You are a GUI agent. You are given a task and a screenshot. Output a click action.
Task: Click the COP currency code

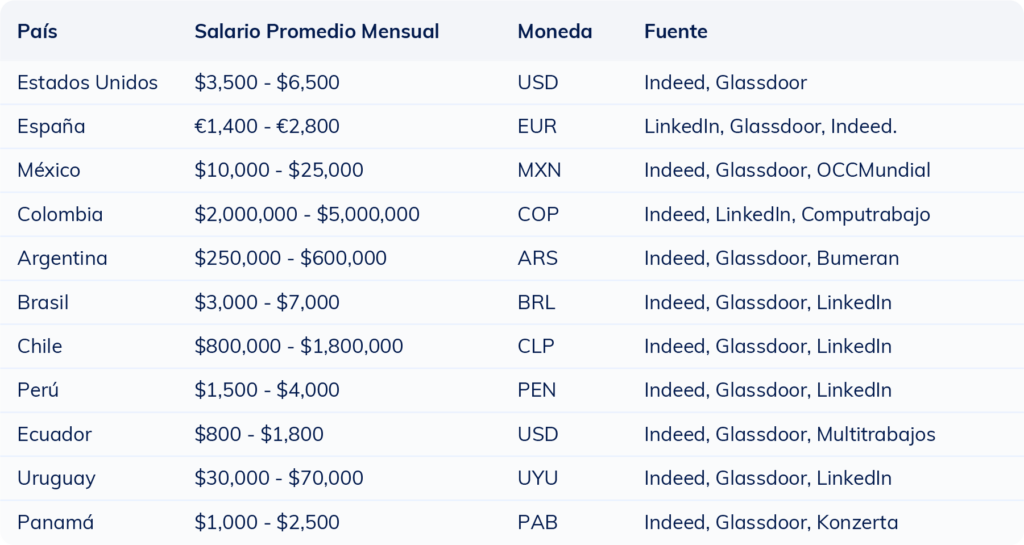(x=538, y=215)
